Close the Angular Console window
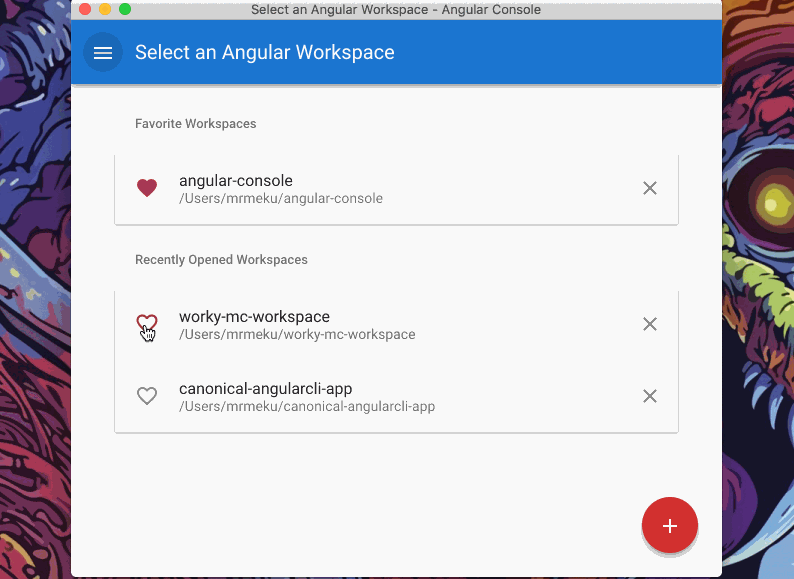The width and height of the screenshot is (794, 579). click(x=85, y=9)
